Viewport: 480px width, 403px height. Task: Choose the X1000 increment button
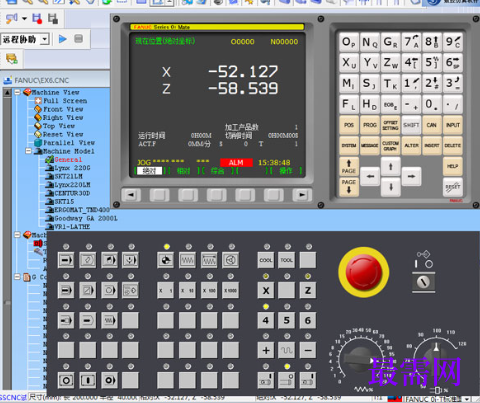pos(231,290)
